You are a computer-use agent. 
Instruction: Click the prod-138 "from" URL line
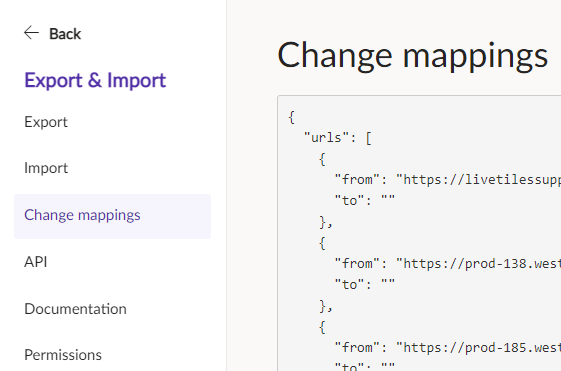click(x=448, y=264)
